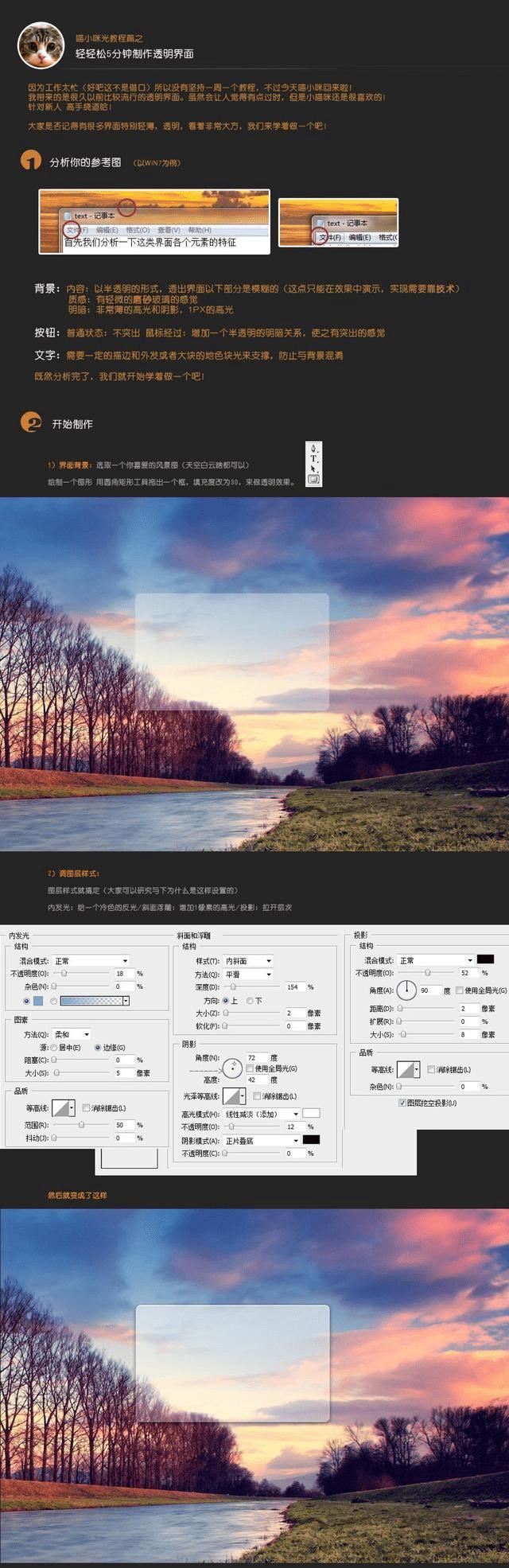This screenshot has width=509, height=1568.
Task: Click the 斜面和浮雕 深度 slider
Action: coord(252,987)
